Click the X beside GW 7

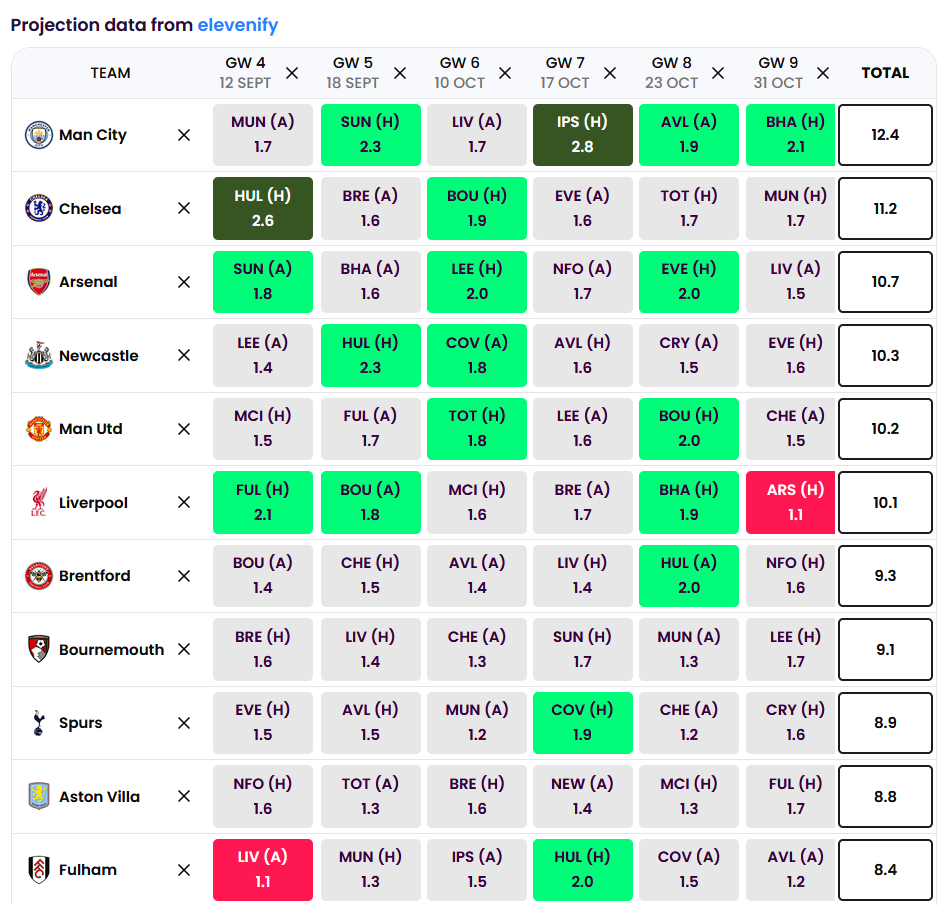(610, 73)
